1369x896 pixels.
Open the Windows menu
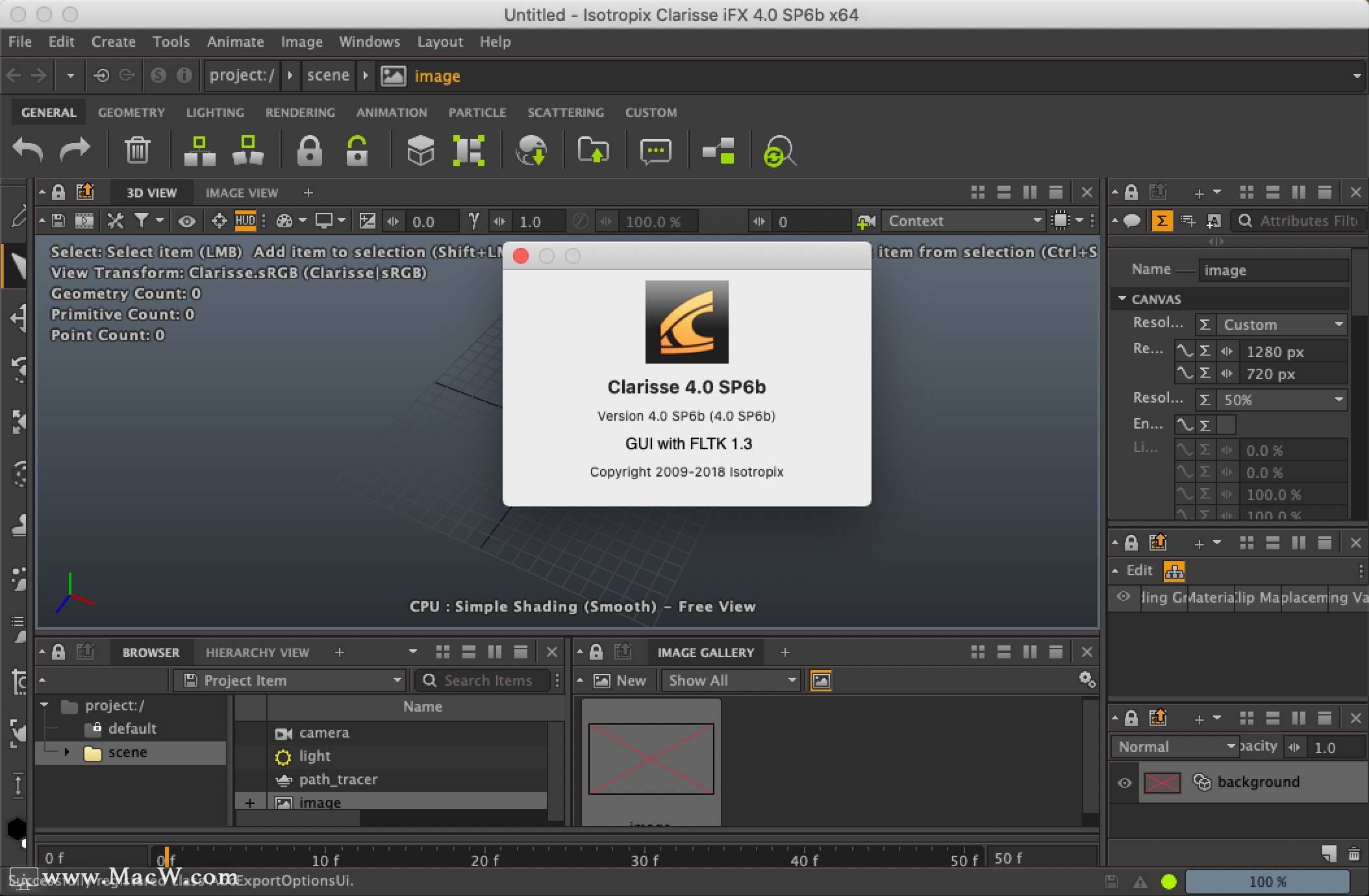369,41
